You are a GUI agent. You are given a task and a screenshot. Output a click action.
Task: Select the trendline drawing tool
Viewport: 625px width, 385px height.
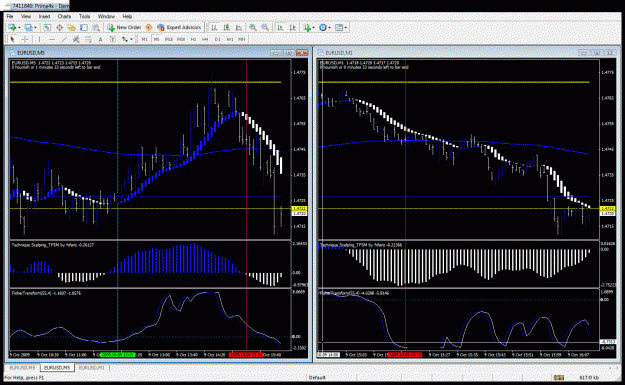pyautogui.click(x=64, y=39)
